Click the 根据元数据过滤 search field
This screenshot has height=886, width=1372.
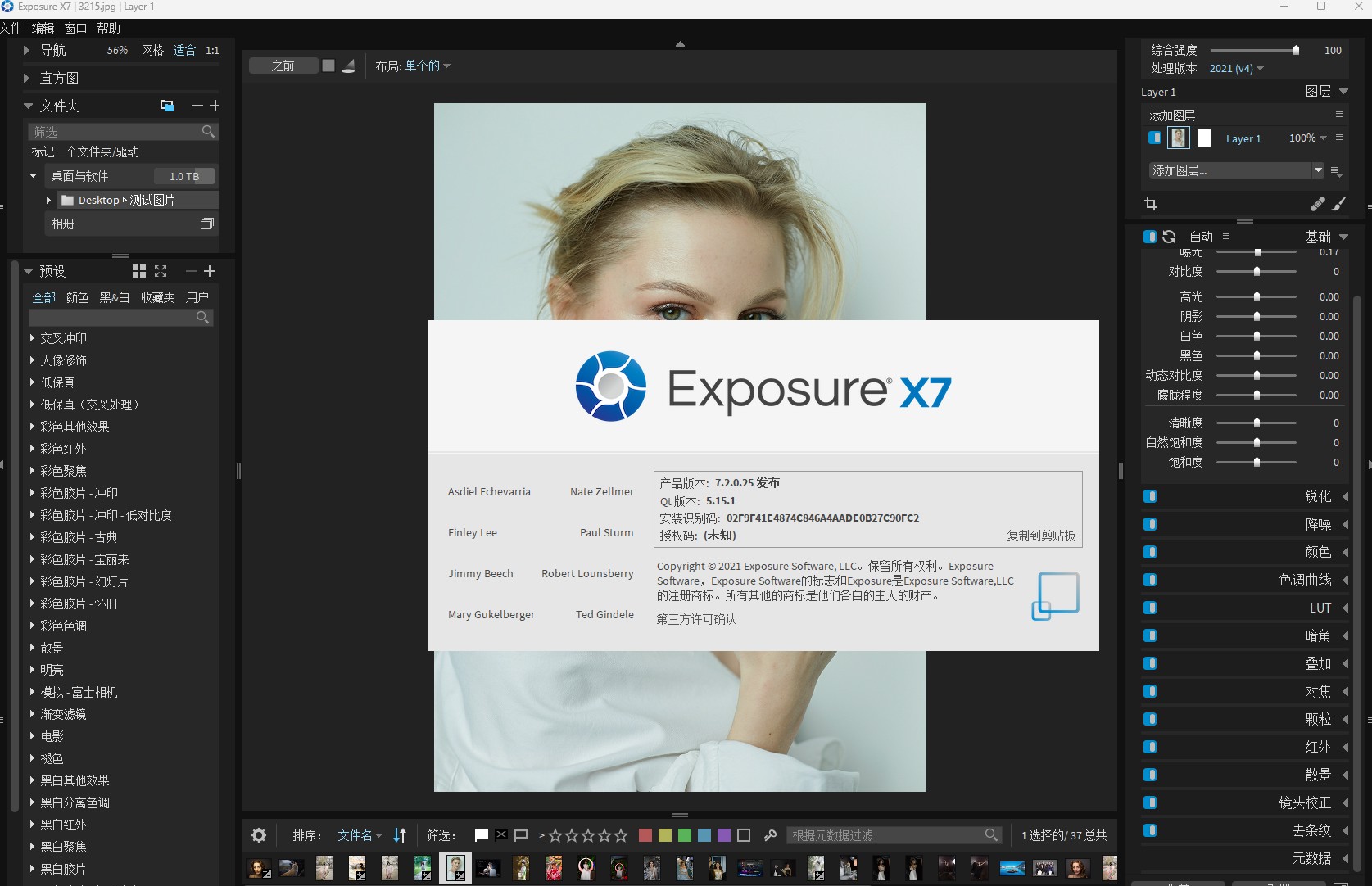pos(885,835)
